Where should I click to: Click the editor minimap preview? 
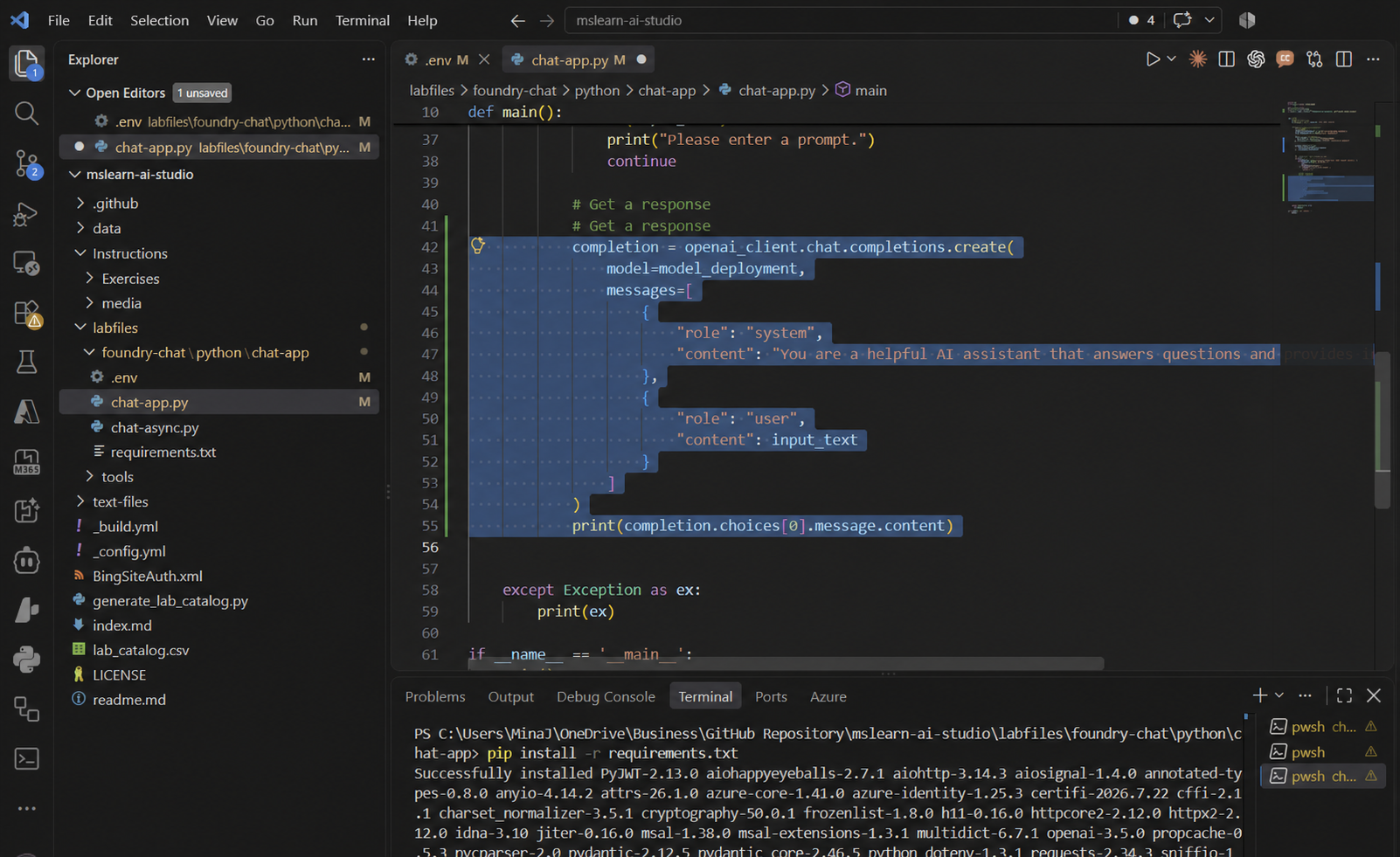(x=1328, y=157)
